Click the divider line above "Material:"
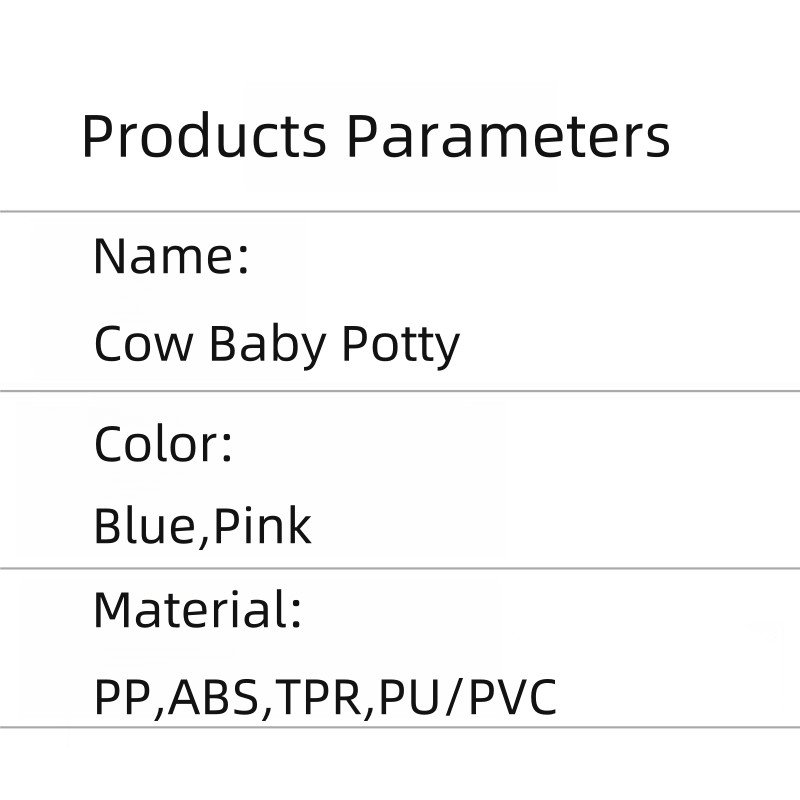This screenshot has width=800, height=800. 400,568
